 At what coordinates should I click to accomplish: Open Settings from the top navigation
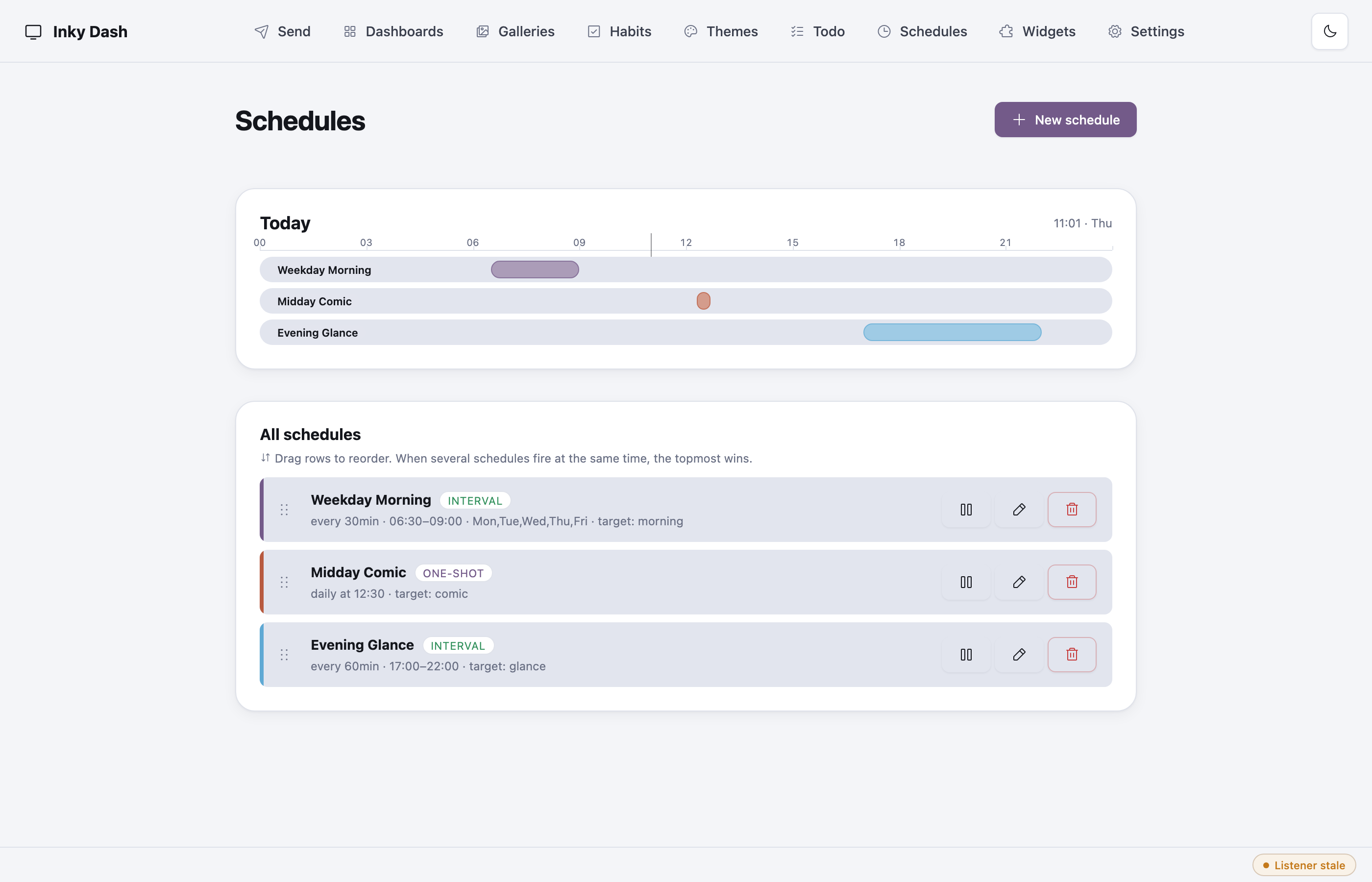point(1147,31)
